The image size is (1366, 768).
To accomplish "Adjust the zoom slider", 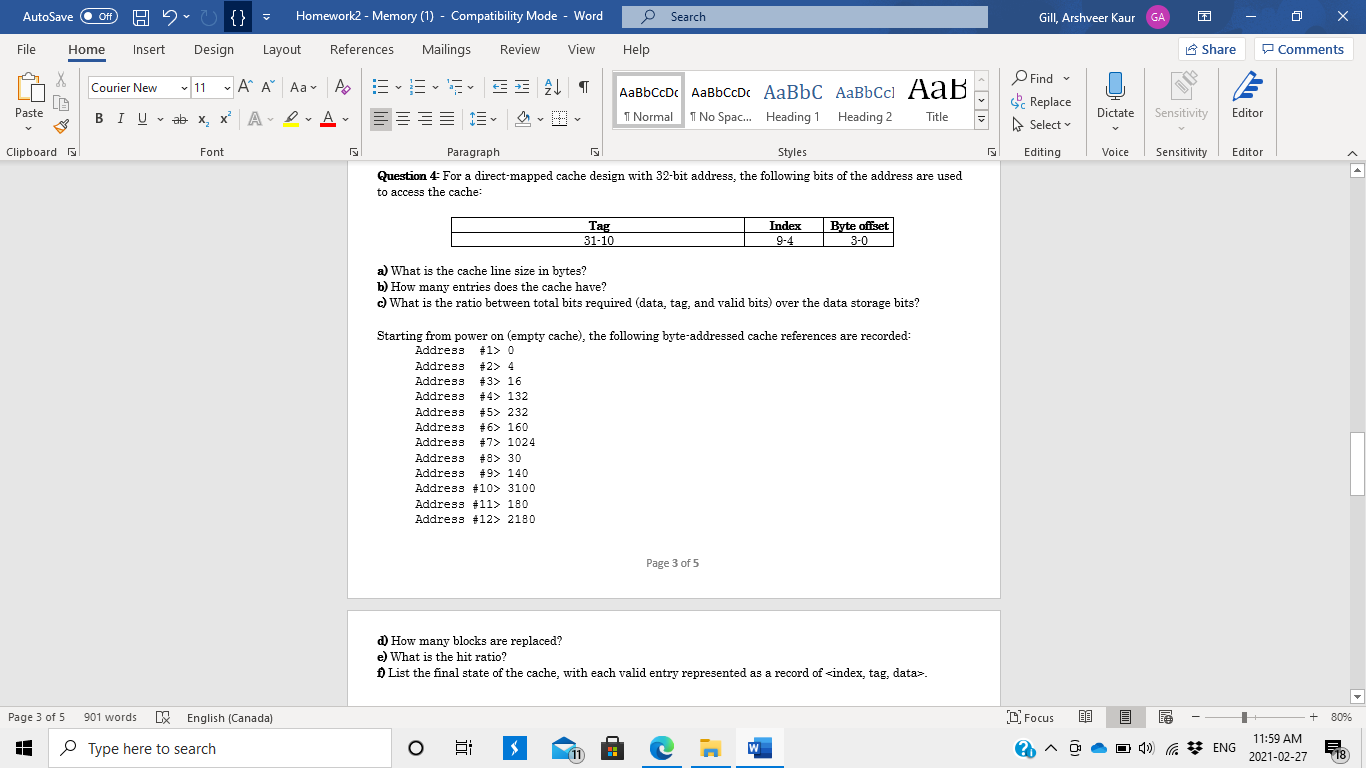I will [x=1245, y=717].
